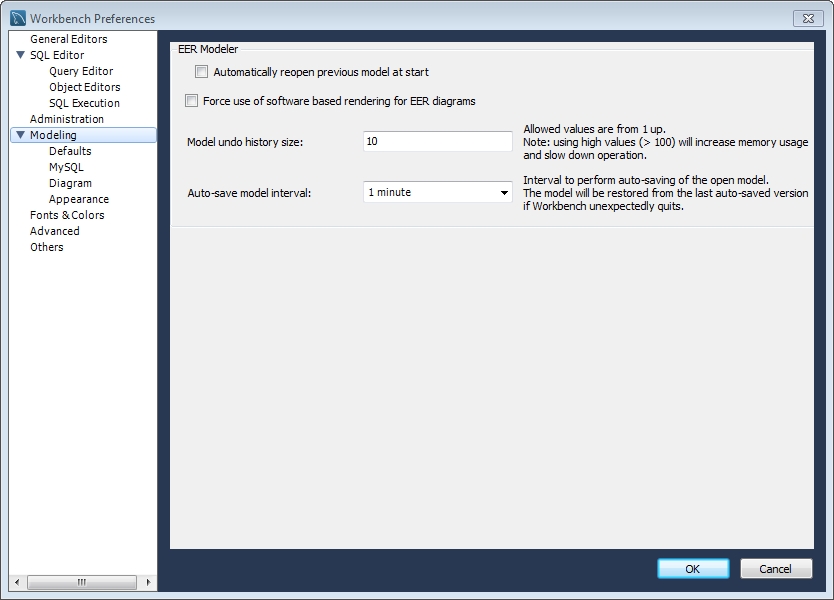Viewport: 834px width, 600px height.
Task: Click the 'Auto-save model interval:' label
Action: [x=249, y=193]
